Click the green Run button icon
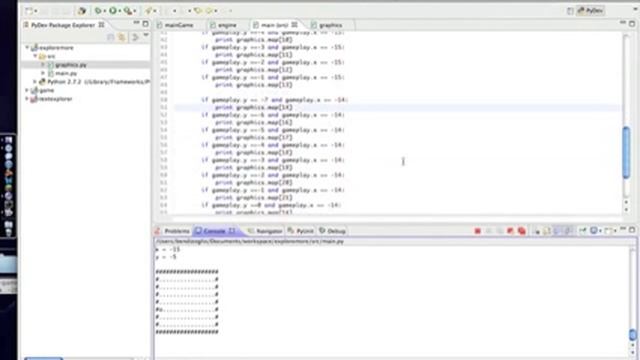The width and height of the screenshot is (640, 360). click(x=113, y=11)
